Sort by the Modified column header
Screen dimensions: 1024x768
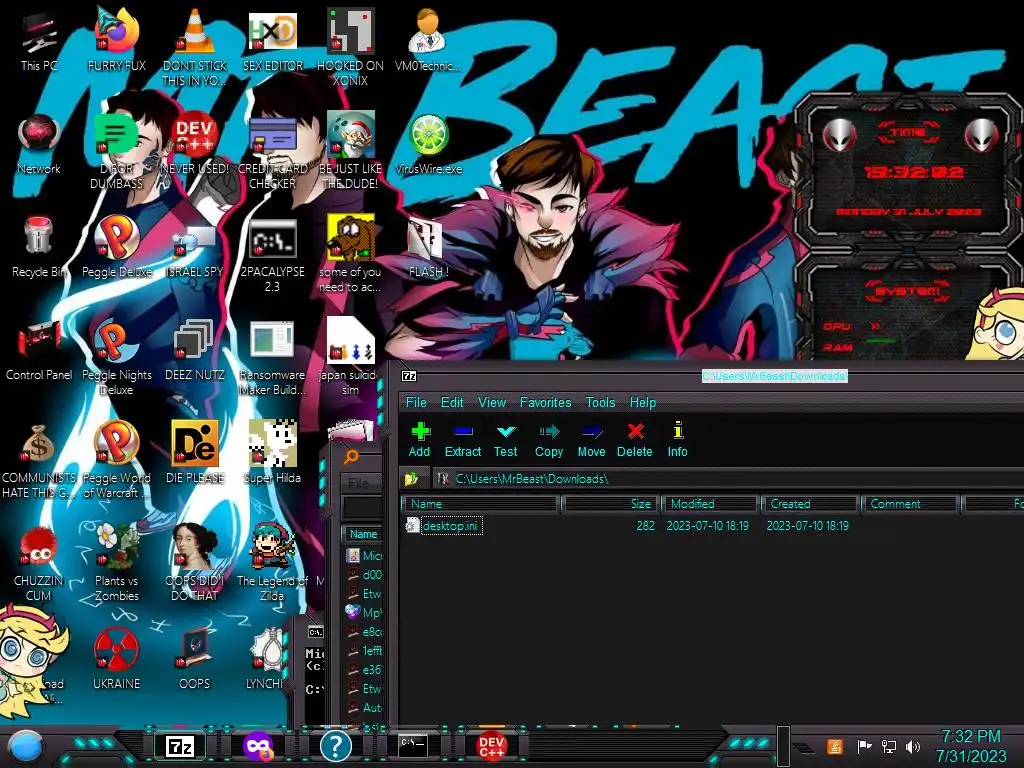tap(711, 504)
